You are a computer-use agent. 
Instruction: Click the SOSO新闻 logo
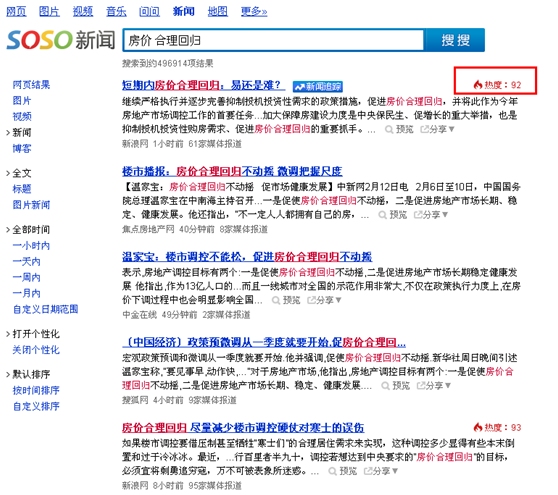click(x=61, y=40)
